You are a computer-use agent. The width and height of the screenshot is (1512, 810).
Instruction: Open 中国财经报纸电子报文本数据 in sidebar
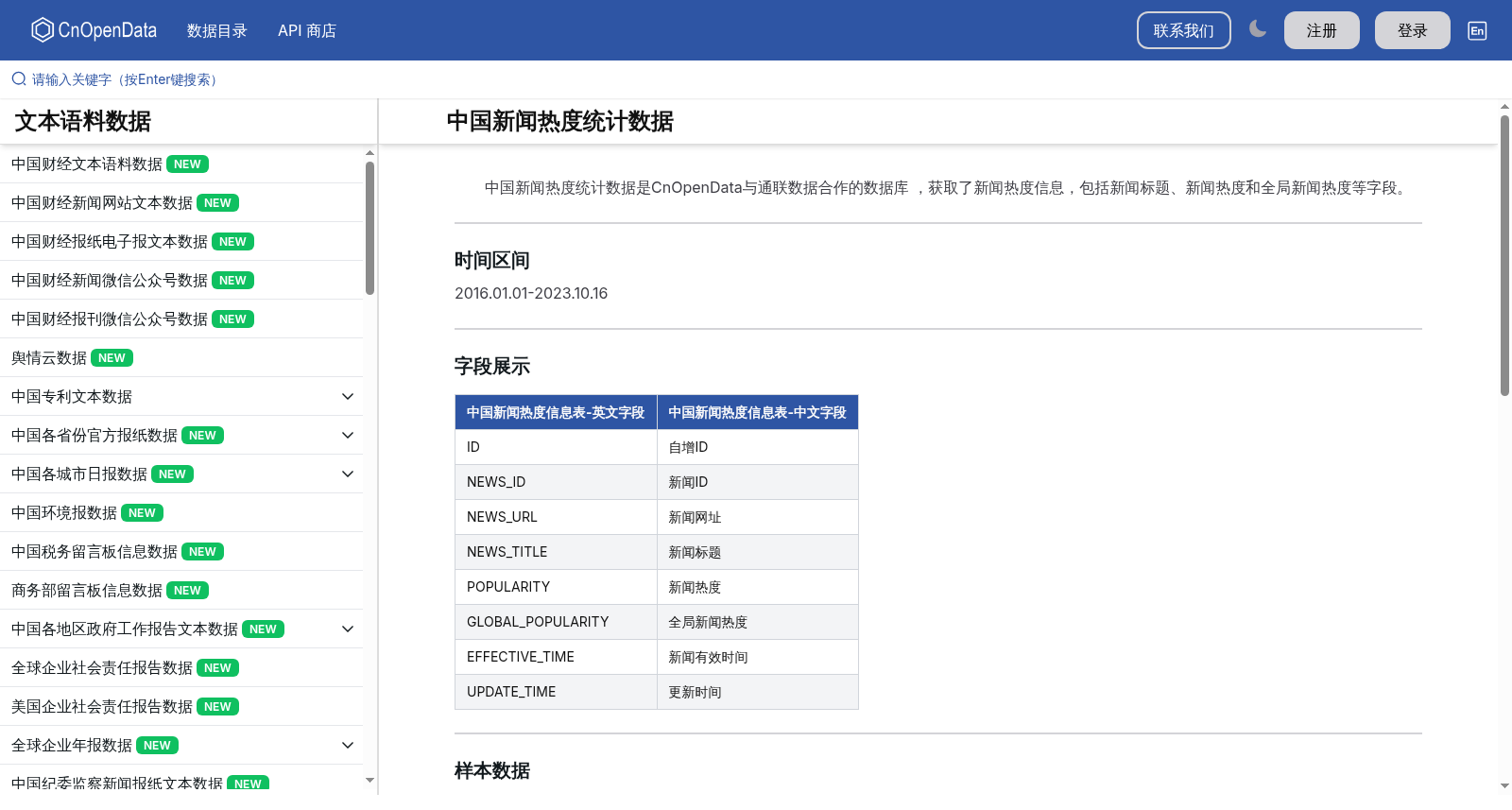click(110, 242)
